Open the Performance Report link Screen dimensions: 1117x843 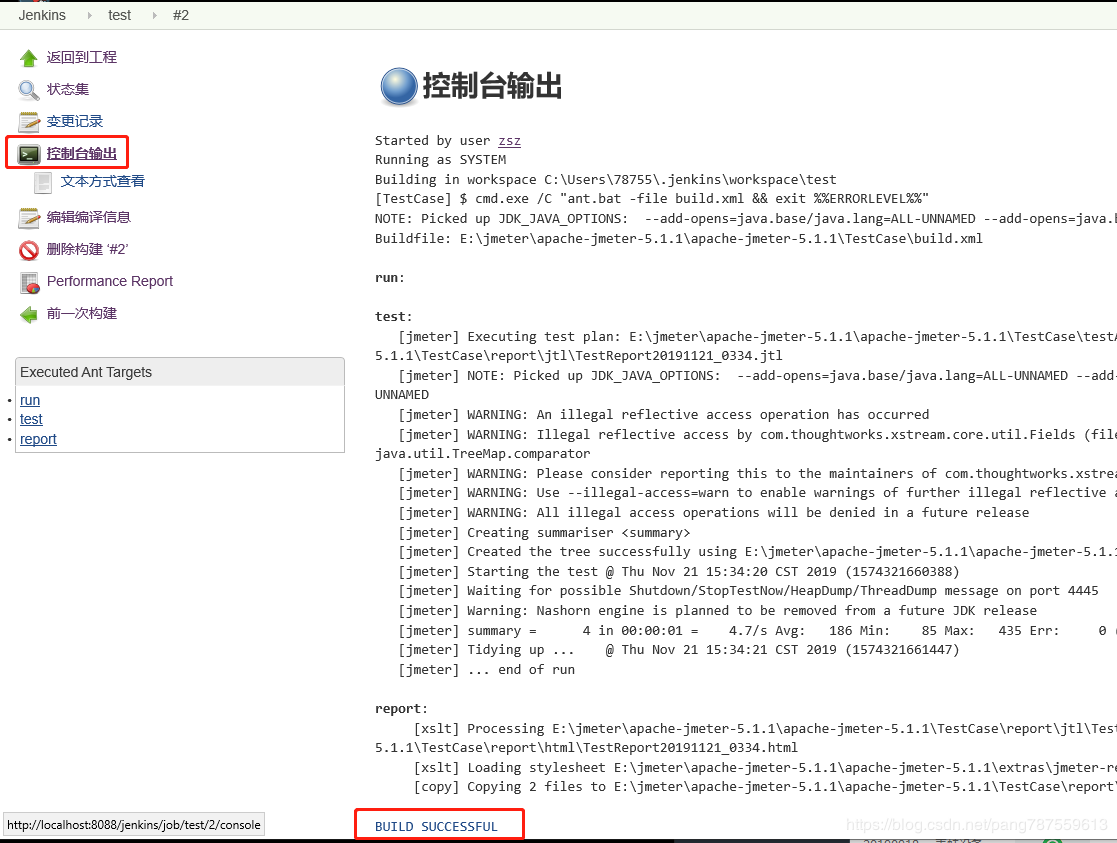[x=110, y=281]
